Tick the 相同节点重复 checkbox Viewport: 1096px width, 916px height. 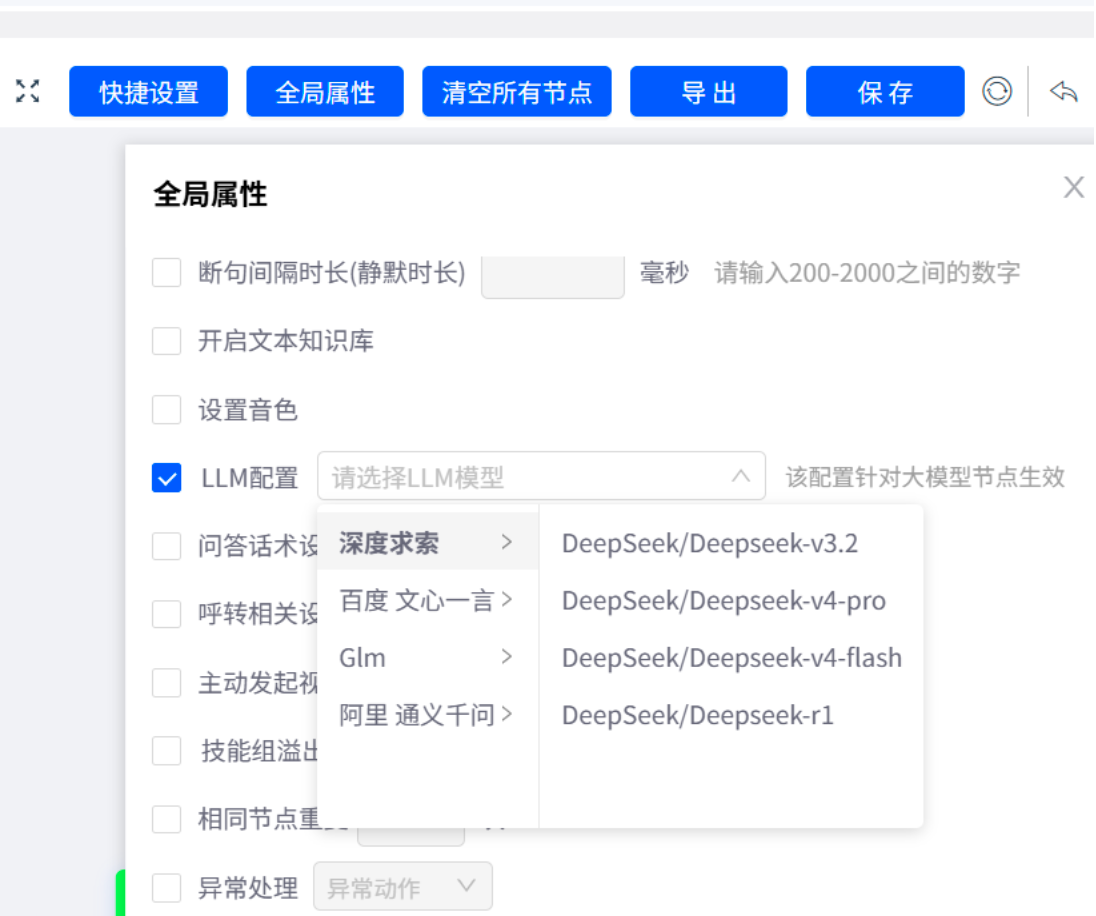tap(166, 819)
